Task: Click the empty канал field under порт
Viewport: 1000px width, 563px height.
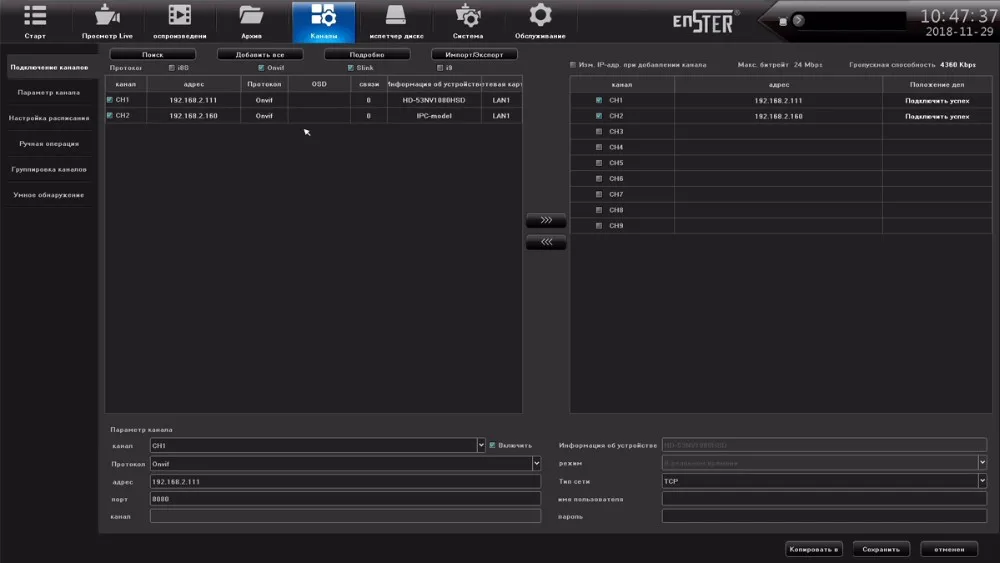Action: pyautogui.click(x=345, y=516)
